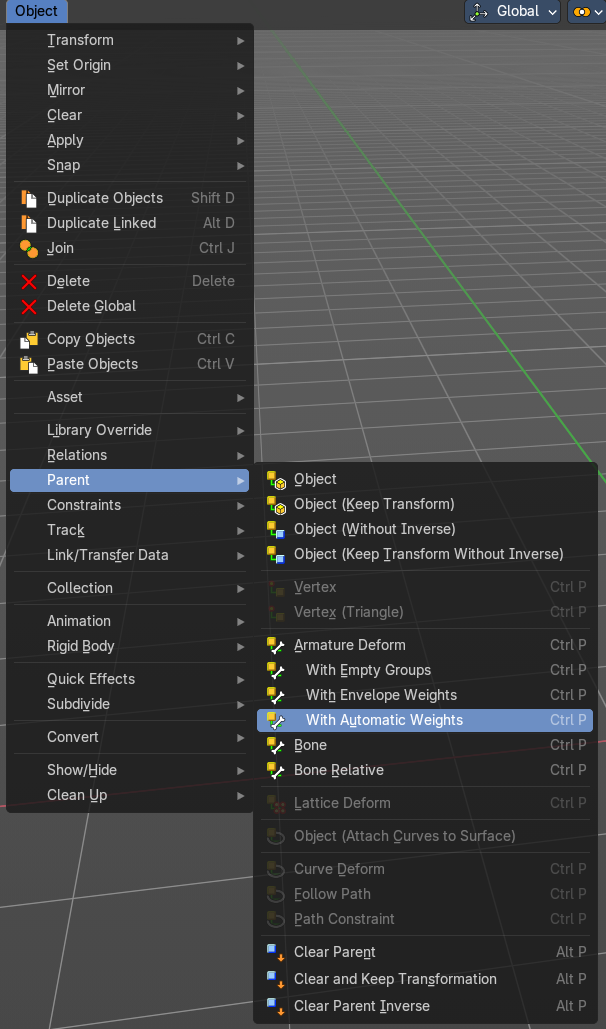Expand the Snap submenu
Screen dimensions: 606x1029
point(129,165)
